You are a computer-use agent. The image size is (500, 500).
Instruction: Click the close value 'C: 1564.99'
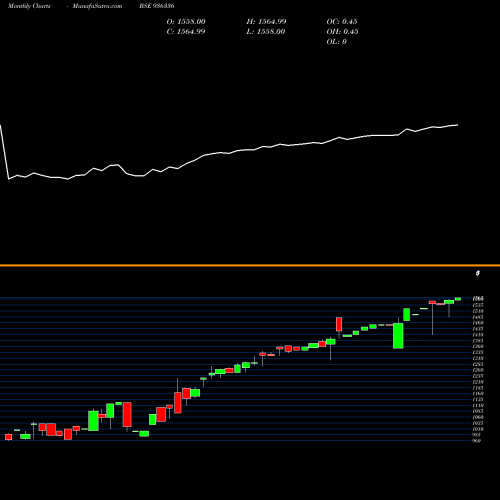point(186,32)
